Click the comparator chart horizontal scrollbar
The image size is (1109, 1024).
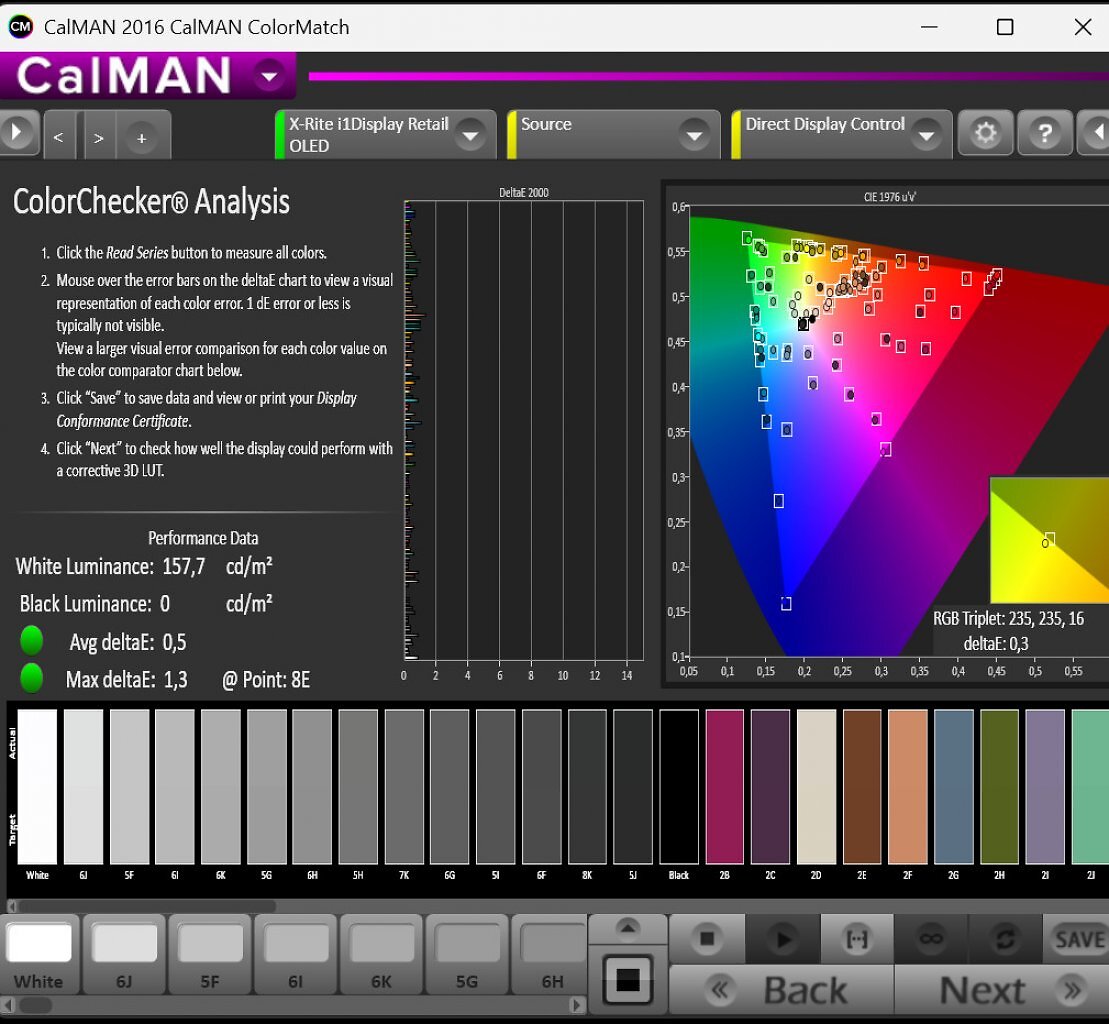[146, 906]
